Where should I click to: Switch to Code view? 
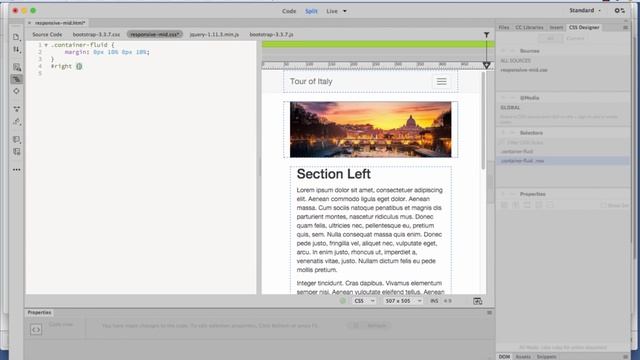pyautogui.click(x=289, y=11)
